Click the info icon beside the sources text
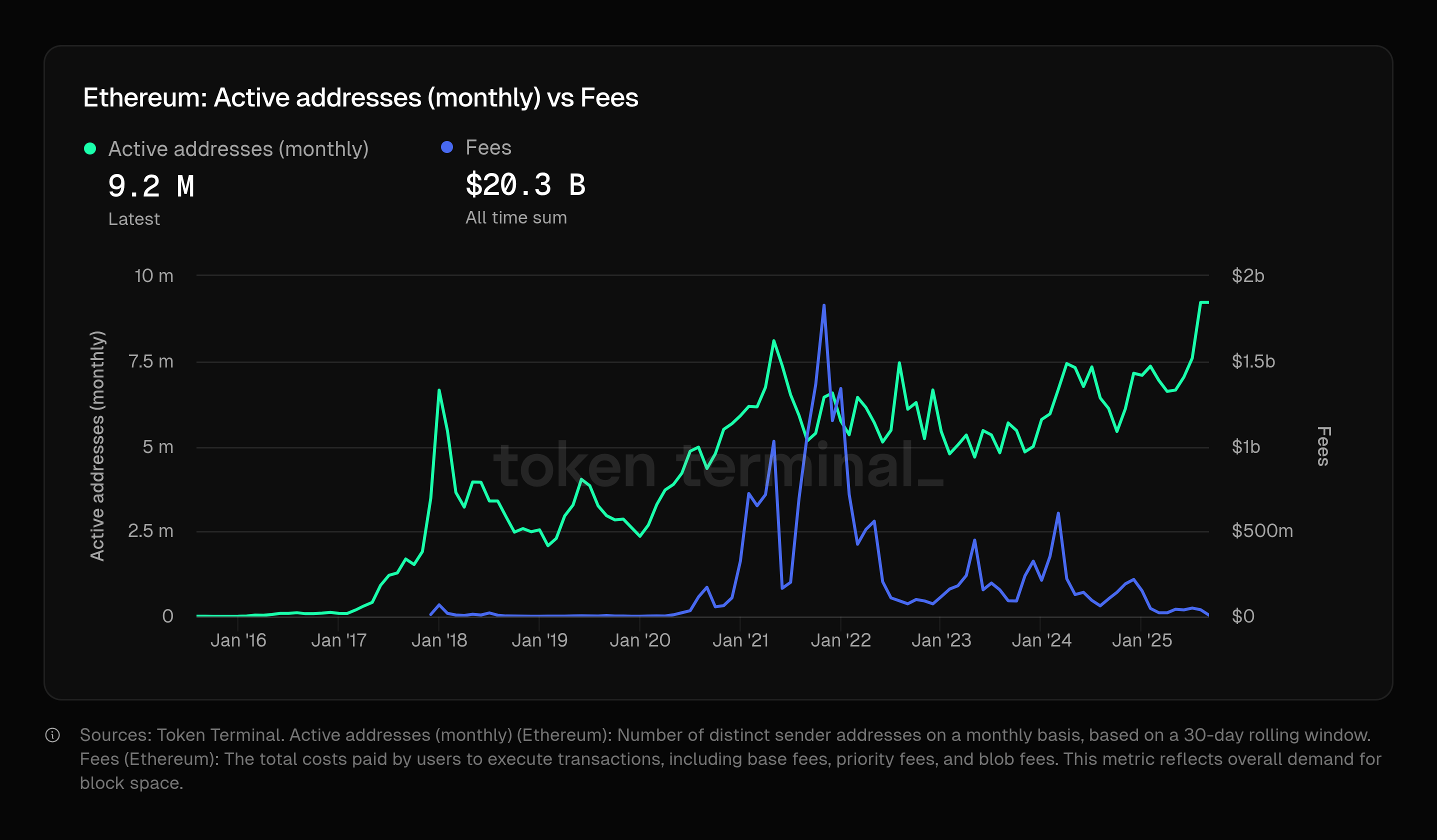The height and width of the screenshot is (840, 1437). pos(52,735)
